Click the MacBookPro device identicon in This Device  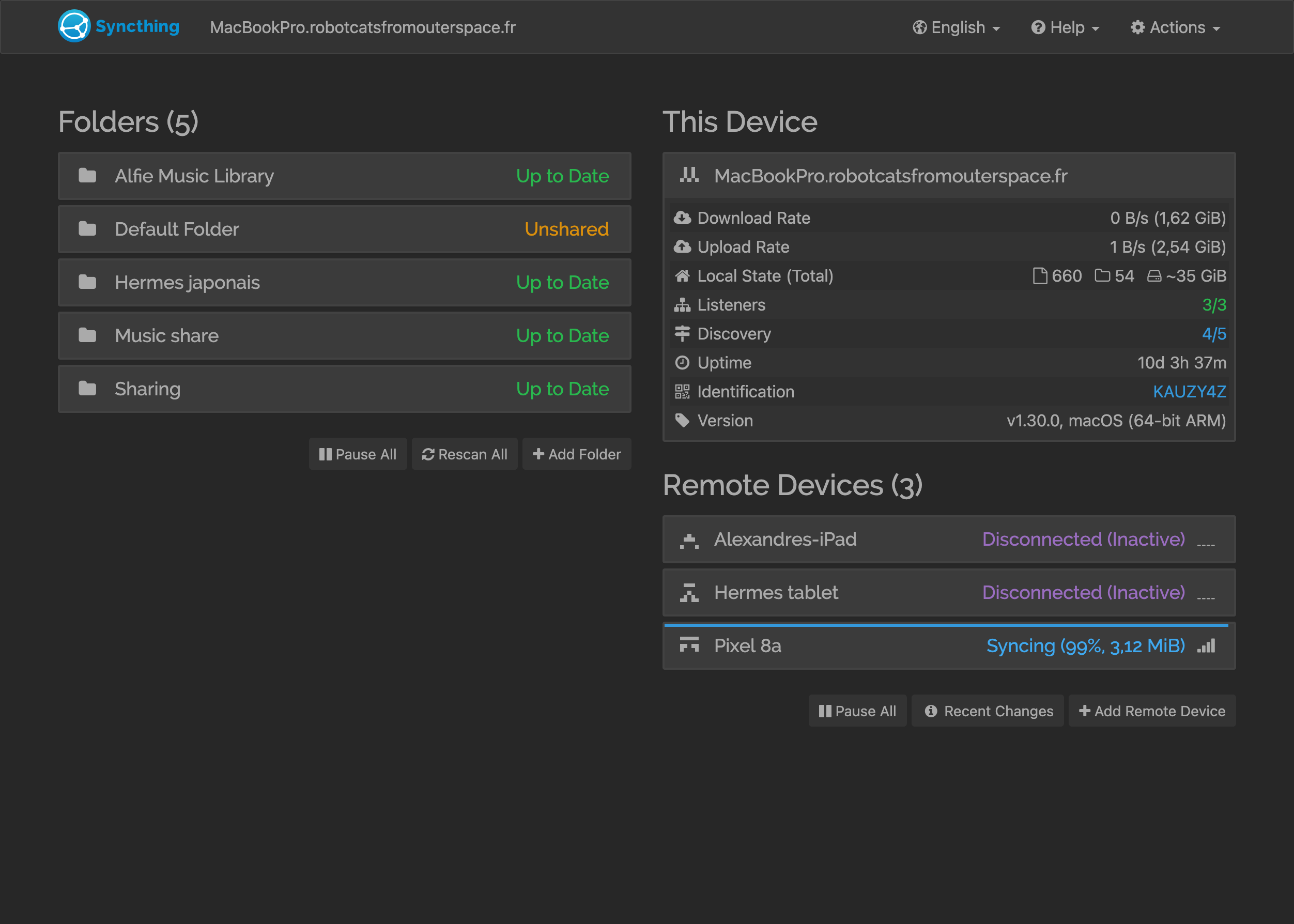coord(689,175)
